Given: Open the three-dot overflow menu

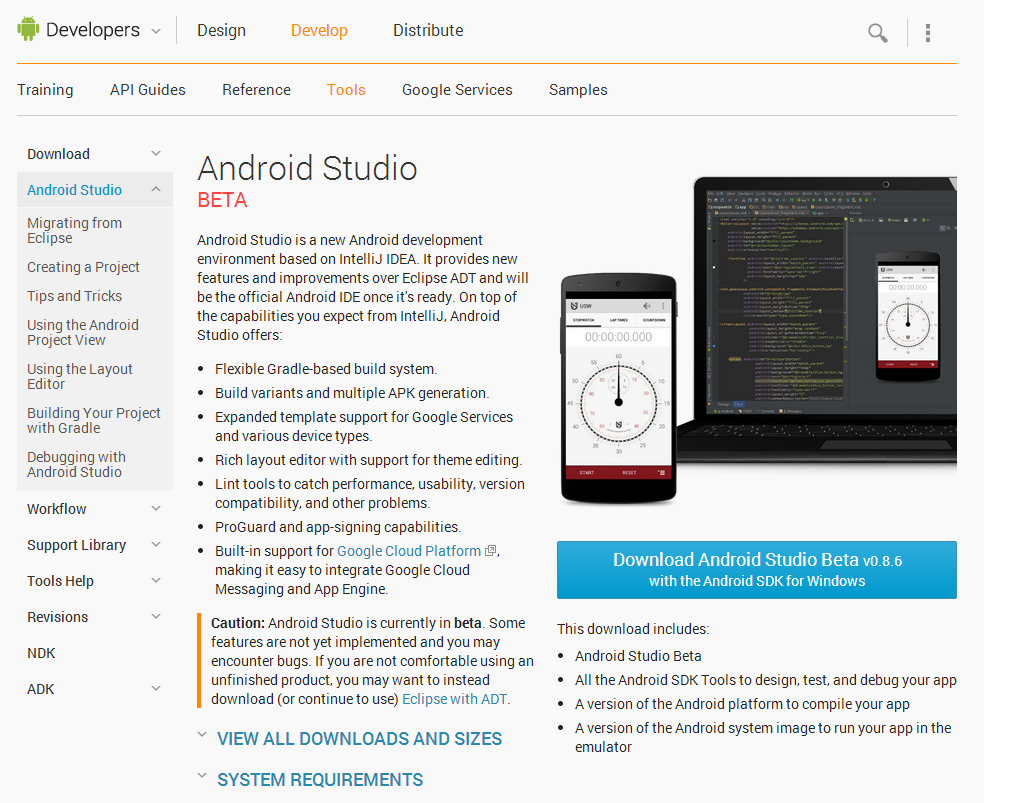Looking at the screenshot, I should pos(928,32).
